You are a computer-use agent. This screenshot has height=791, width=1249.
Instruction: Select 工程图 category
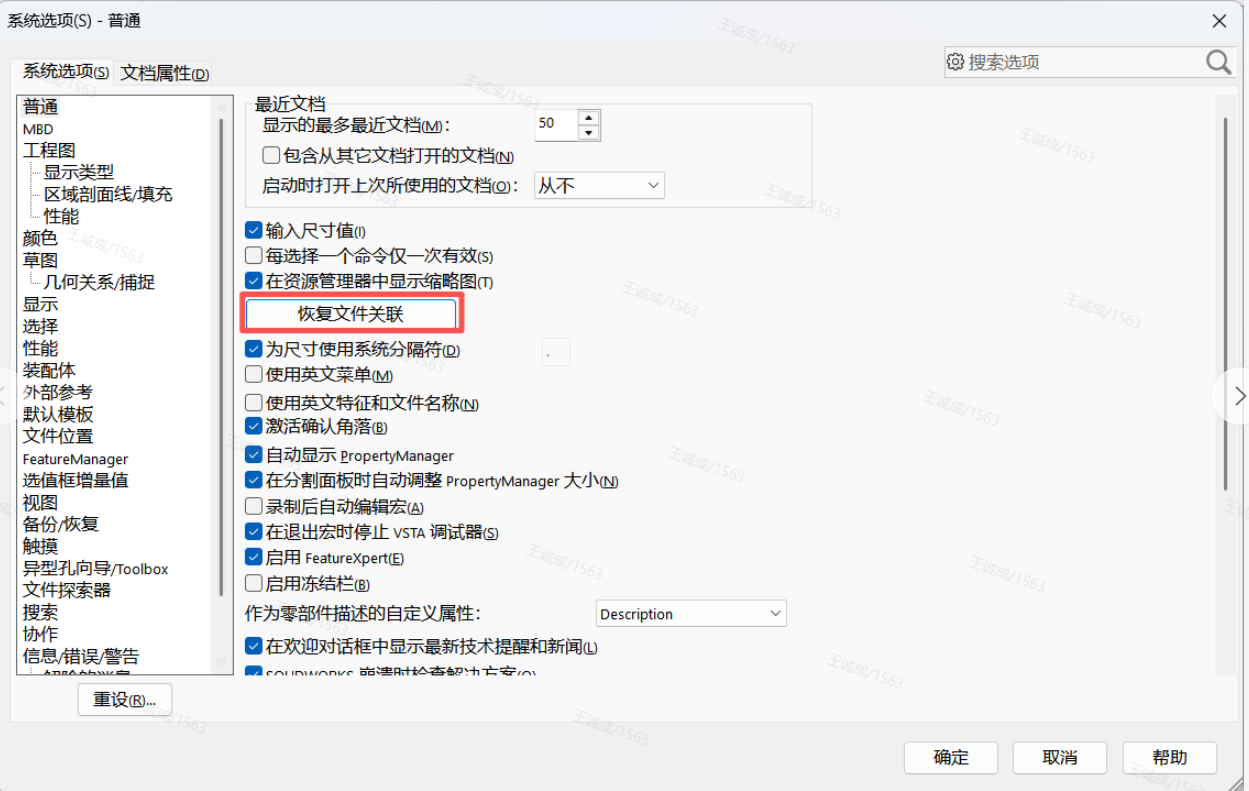coord(49,151)
